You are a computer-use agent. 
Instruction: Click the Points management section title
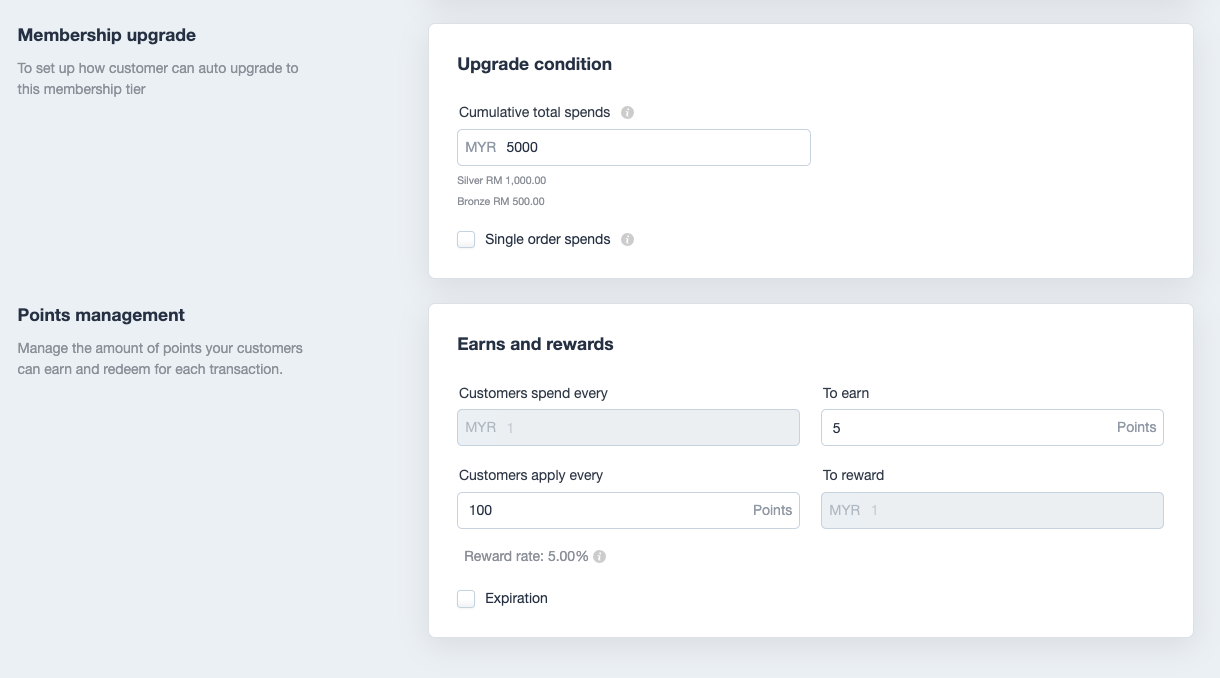coord(101,315)
